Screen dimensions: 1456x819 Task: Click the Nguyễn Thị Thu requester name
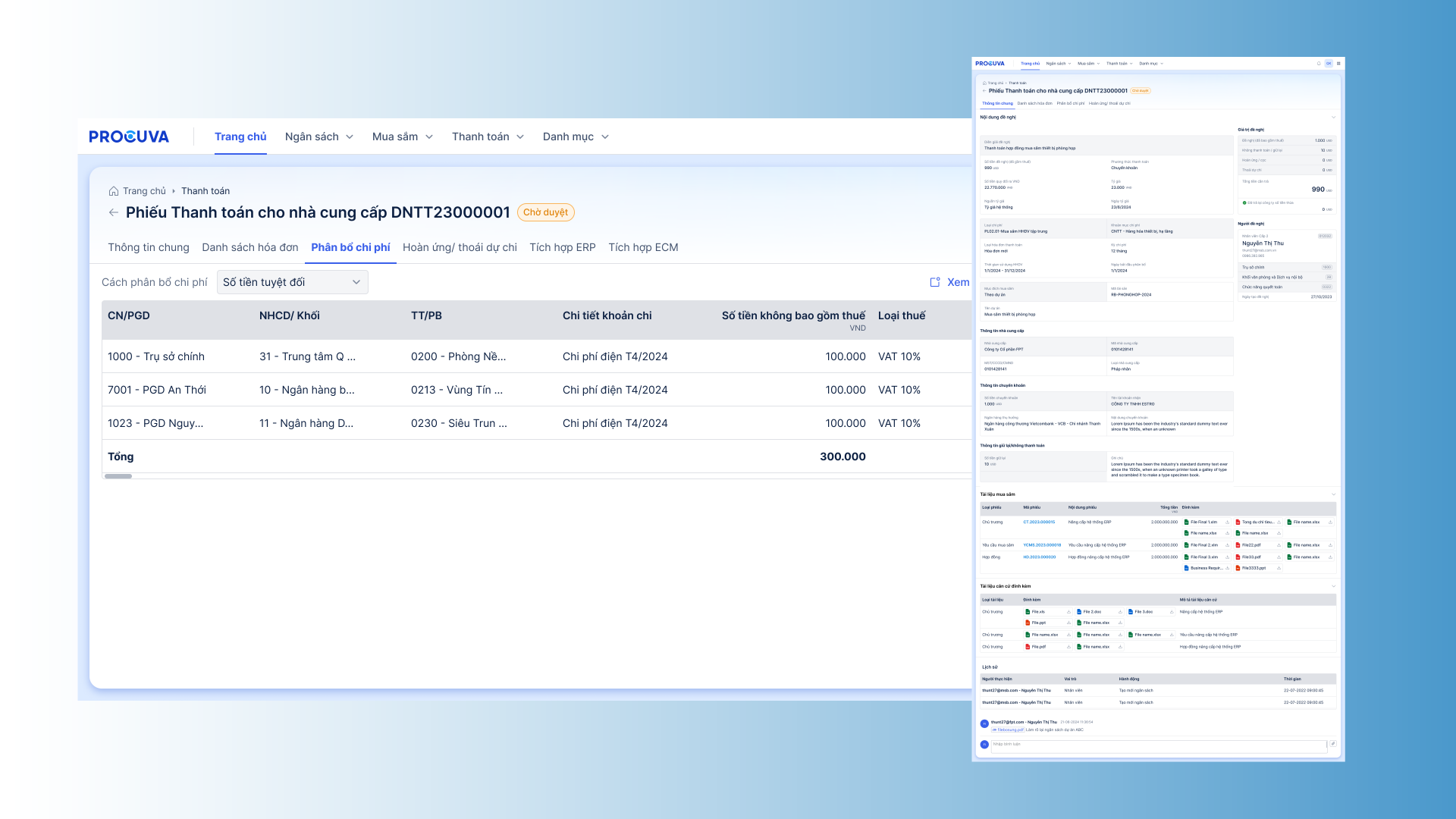pyautogui.click(x=1263, y=243)
